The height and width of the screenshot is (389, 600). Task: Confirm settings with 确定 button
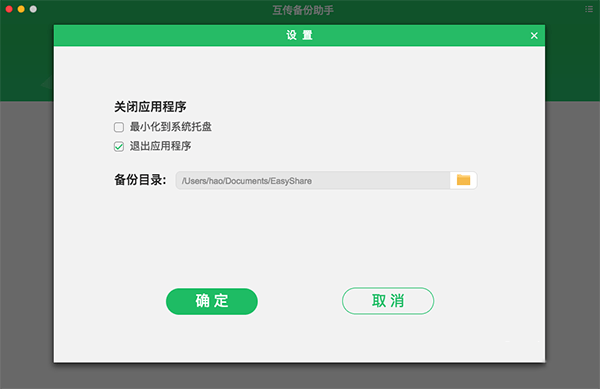212,301
